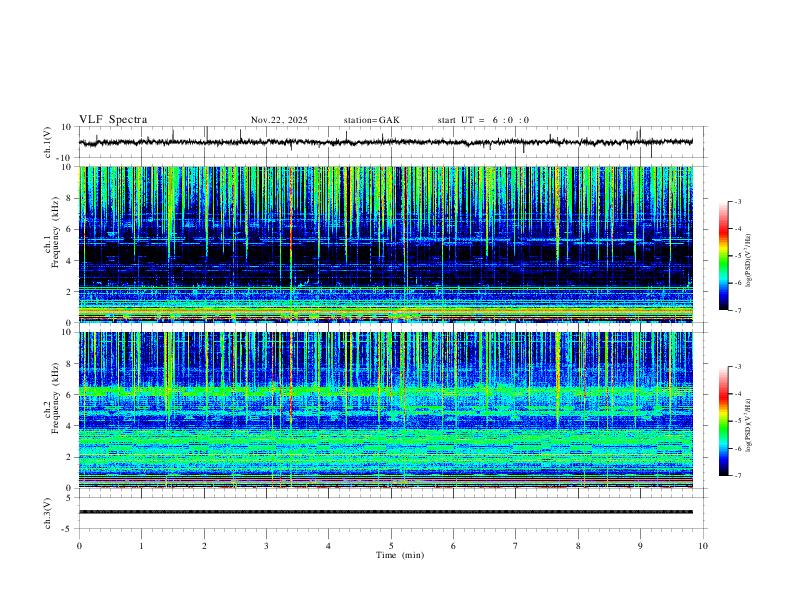Click the ch.1(V) waveform axis label

tap(48, 142)
